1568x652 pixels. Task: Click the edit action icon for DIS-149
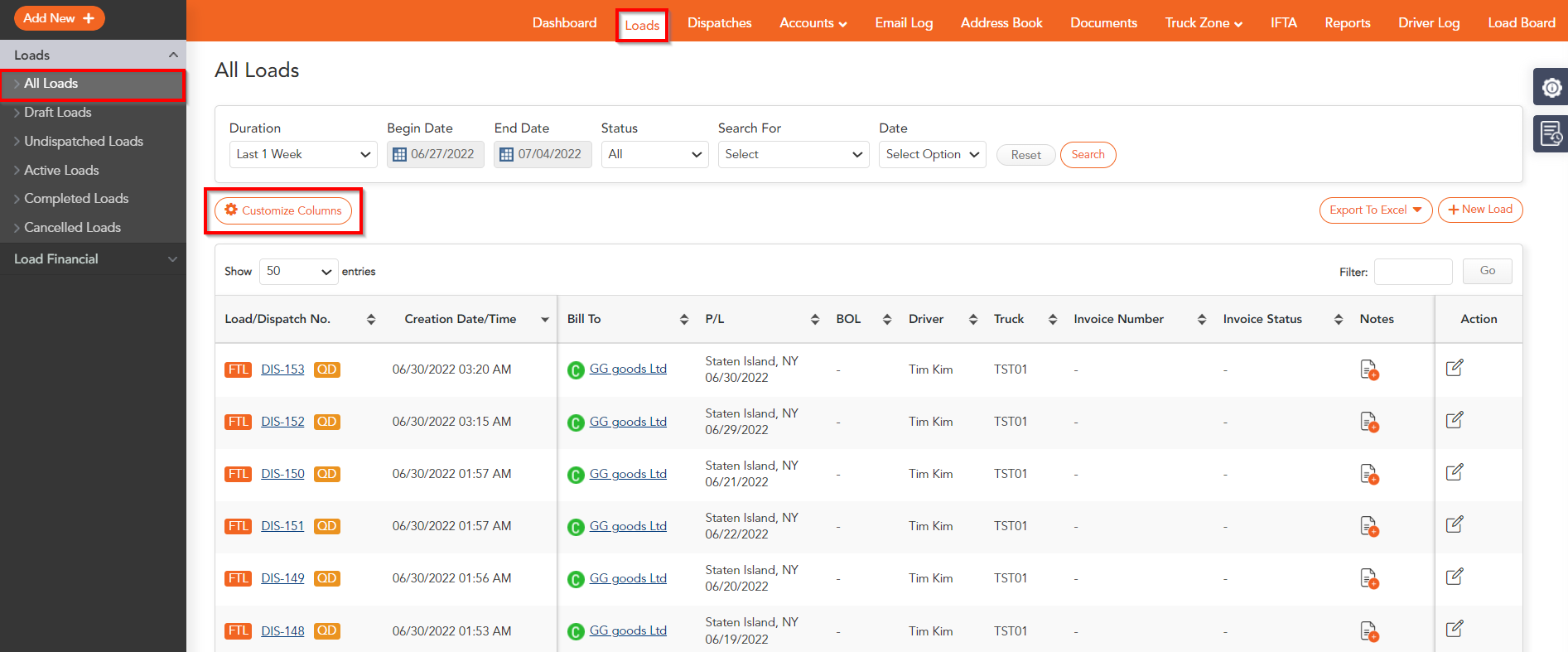tap(1455, 577)
